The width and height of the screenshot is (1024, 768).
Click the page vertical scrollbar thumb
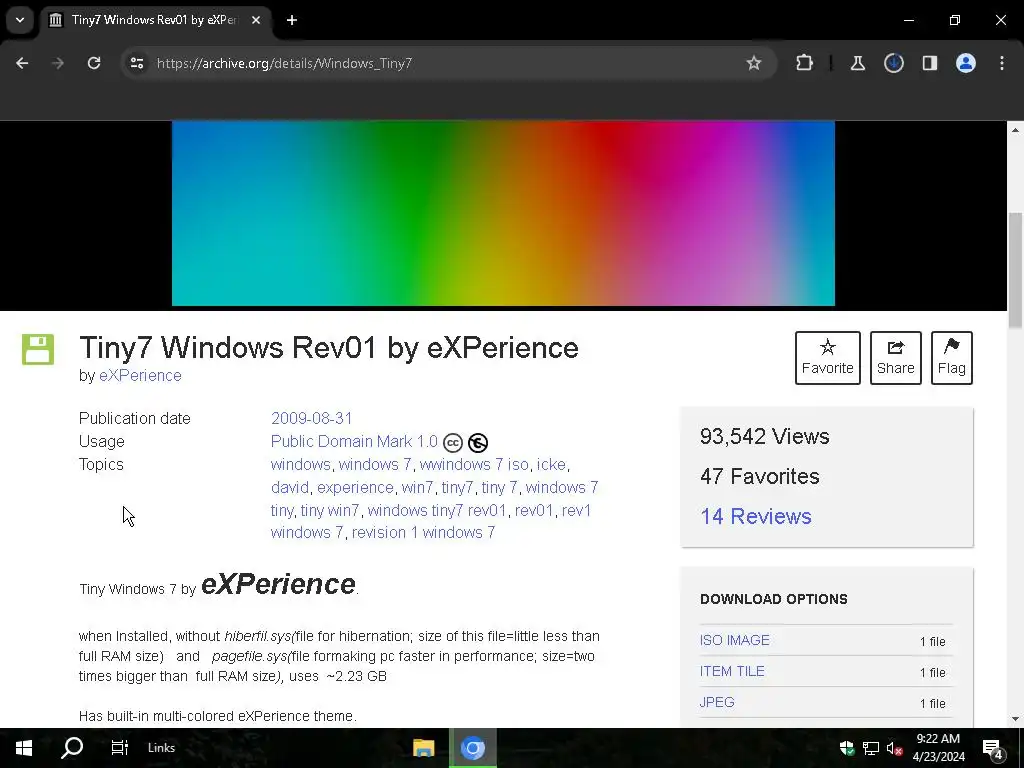coord(1015,270)
